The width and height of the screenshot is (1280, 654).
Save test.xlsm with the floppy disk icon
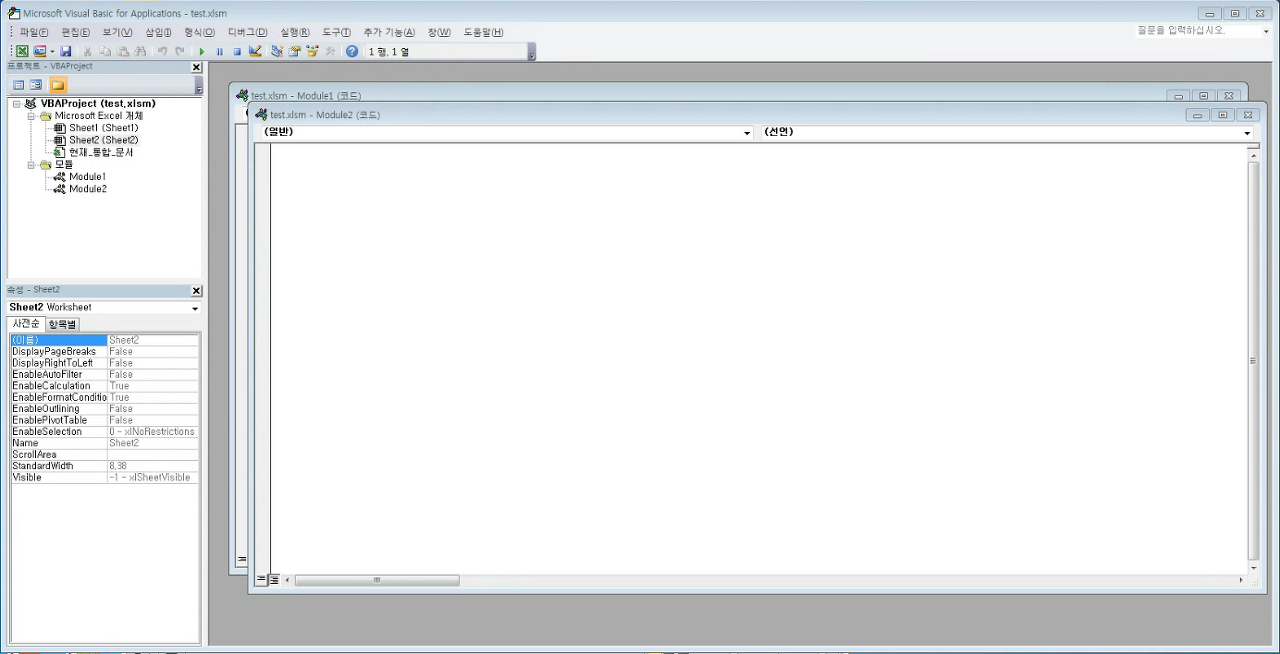pyautogui.click(x=66, y=51)
